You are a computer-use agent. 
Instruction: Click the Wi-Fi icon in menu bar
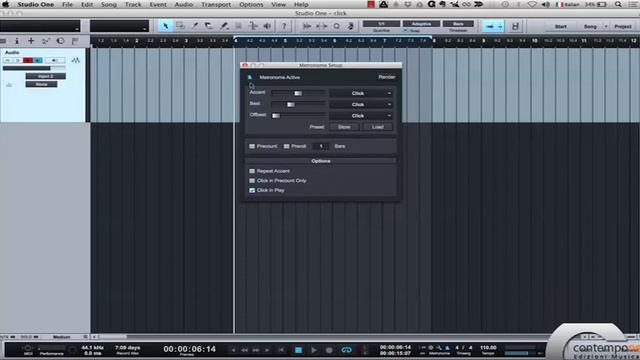click(x=532, y=4)
